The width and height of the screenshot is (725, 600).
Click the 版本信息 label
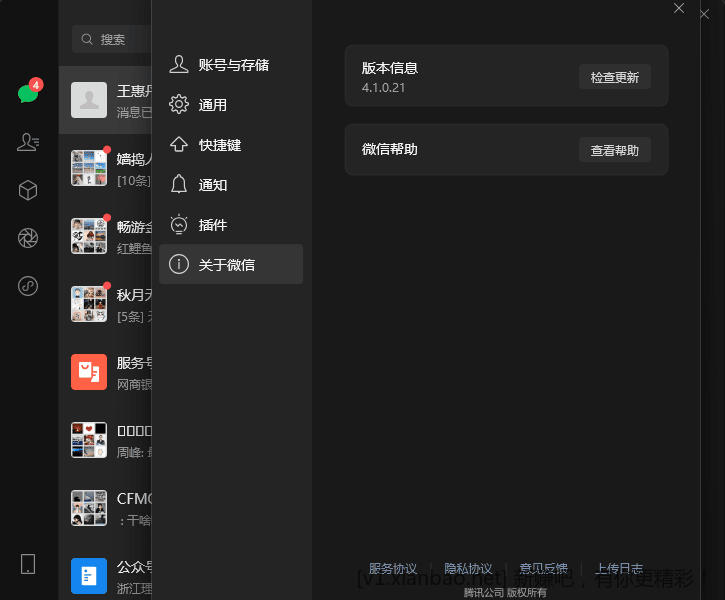[x=389, y=68]
